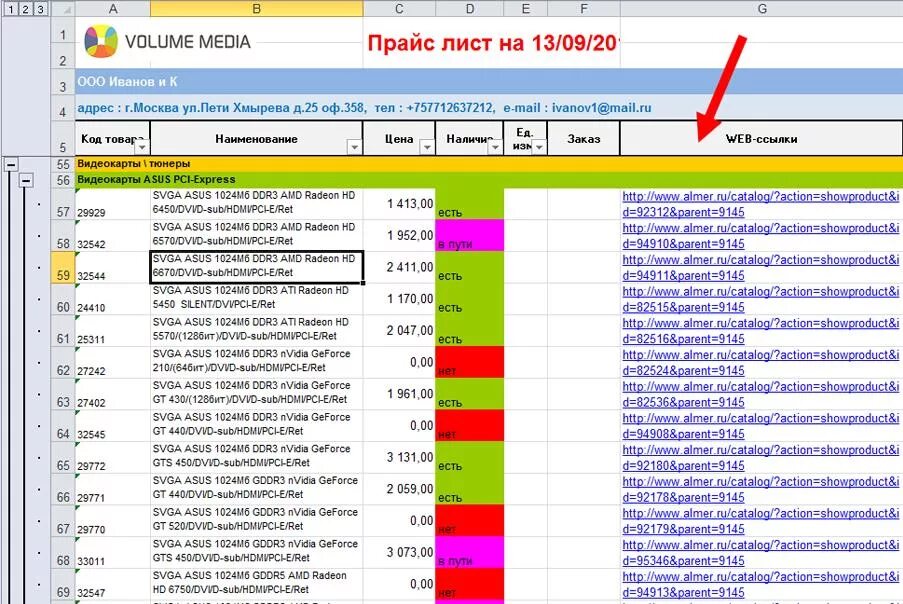Open link with id=92178
This screenshot has height=604, width=903.
click(x=760, y=489)
